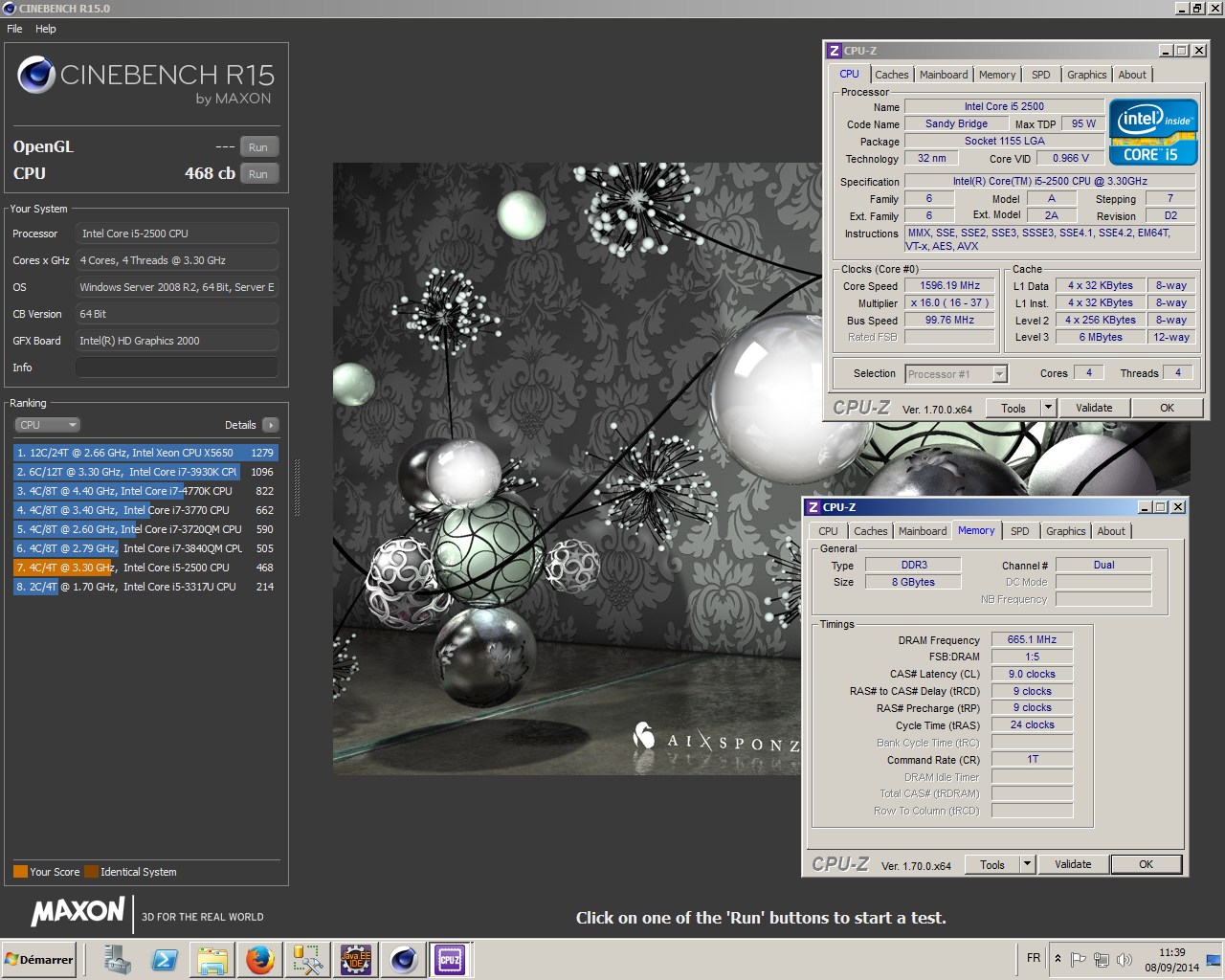Open the network tools taskbar icon
Viewport: 1225px width, 980px height.
(308, 960)
